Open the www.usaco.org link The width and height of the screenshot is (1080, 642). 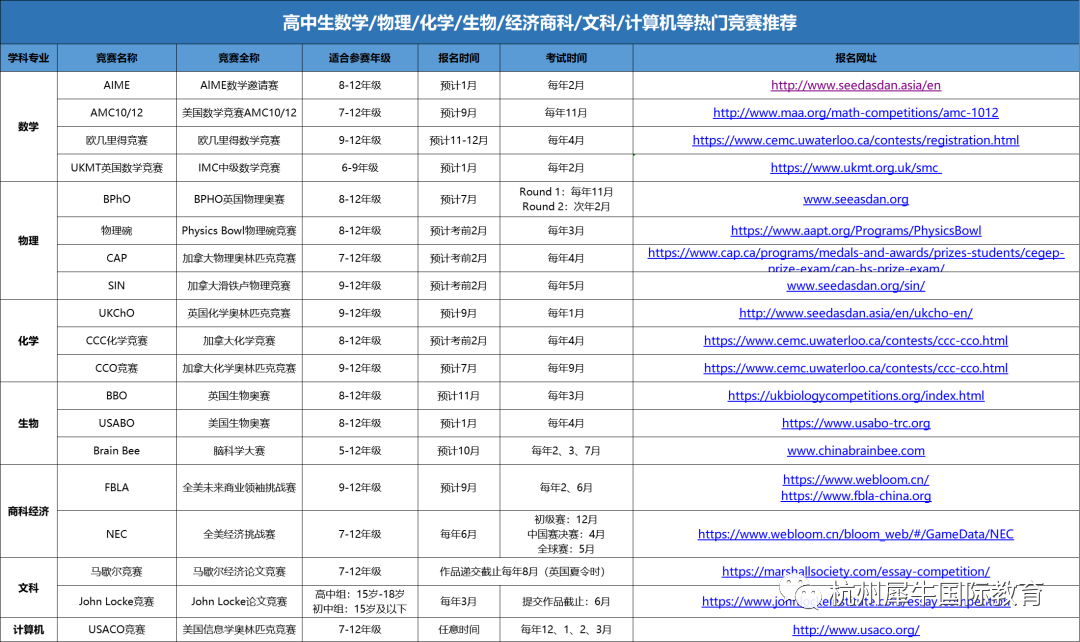click(855, 630)
